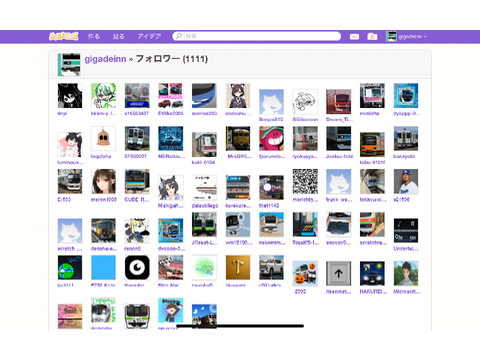Expand the gigadeinn account dropdown in the navbar
The height and width of the screenshot is (360, 480).
pos(406,36)
